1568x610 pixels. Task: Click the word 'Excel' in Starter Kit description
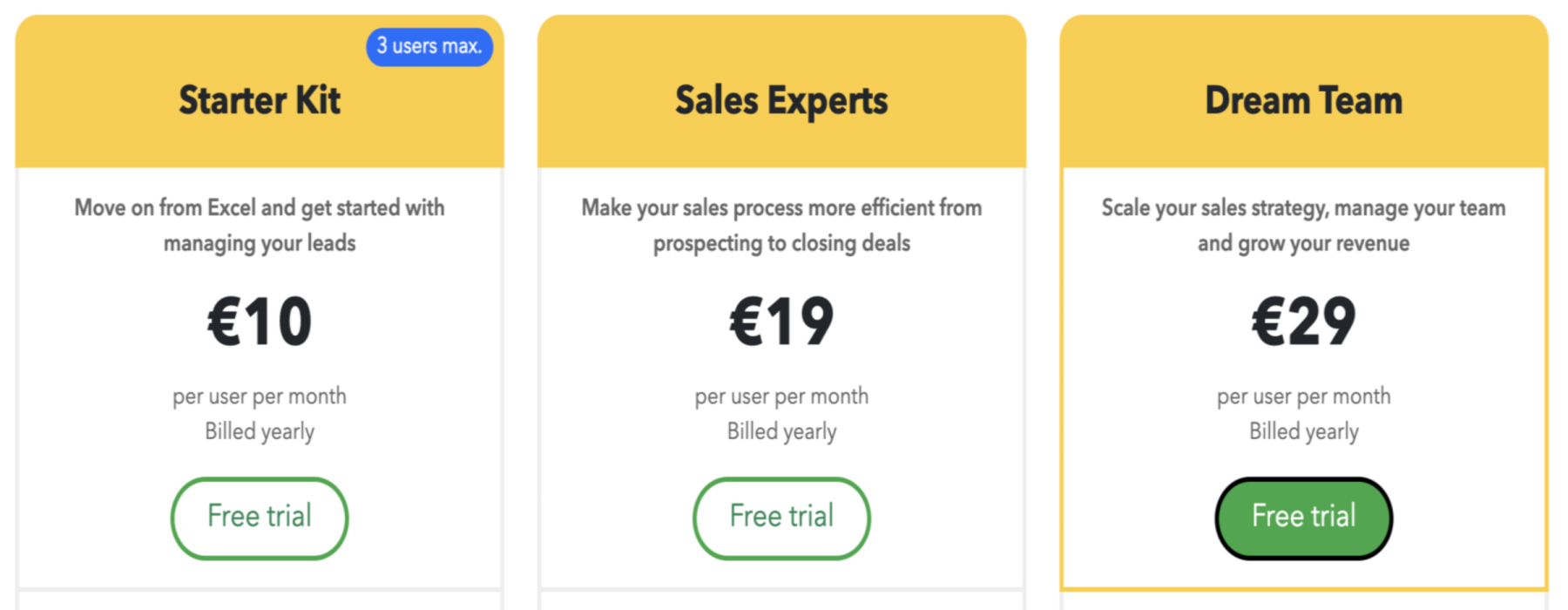pos(232,207)
